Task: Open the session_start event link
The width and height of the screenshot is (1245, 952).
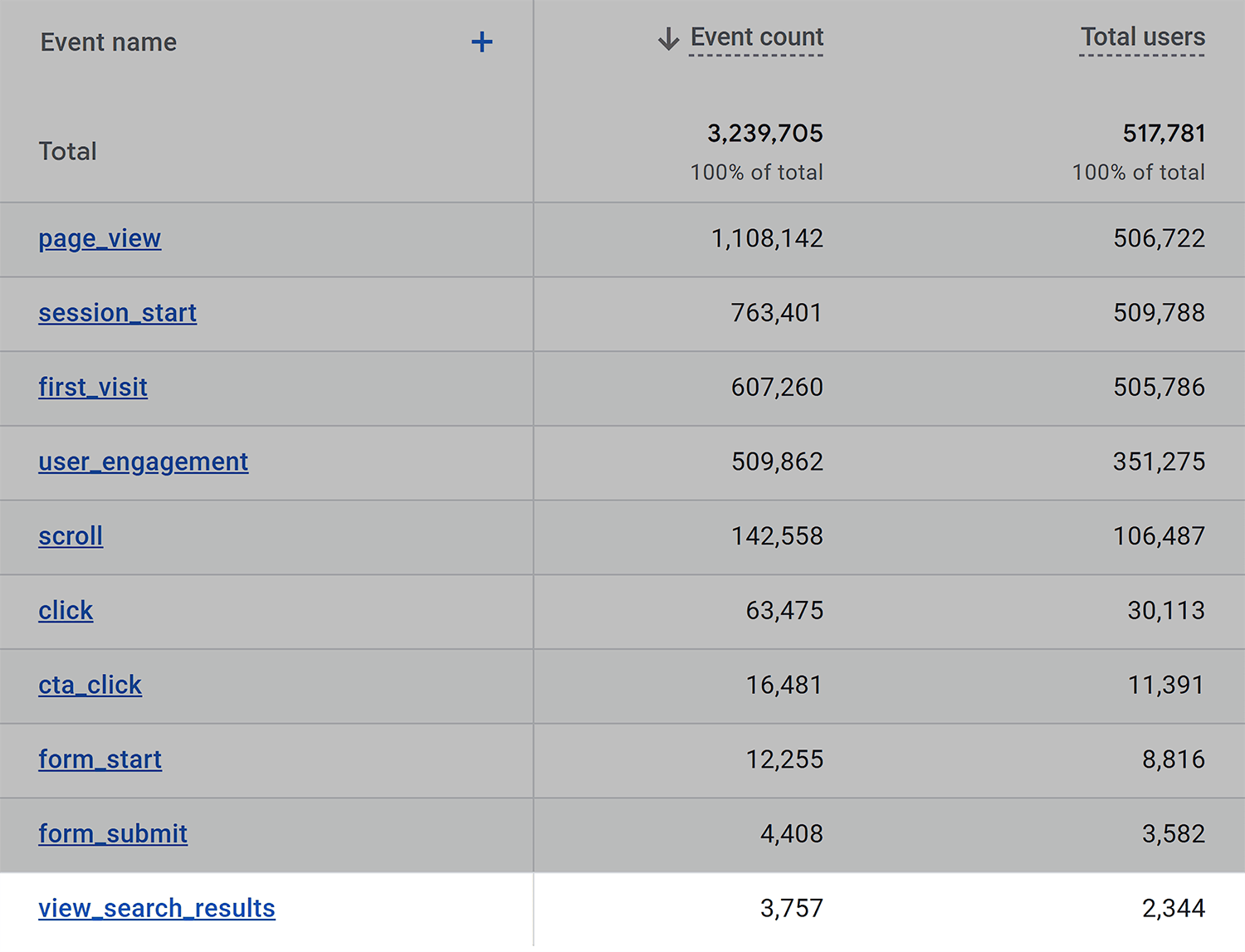Action: click(118, 313)
